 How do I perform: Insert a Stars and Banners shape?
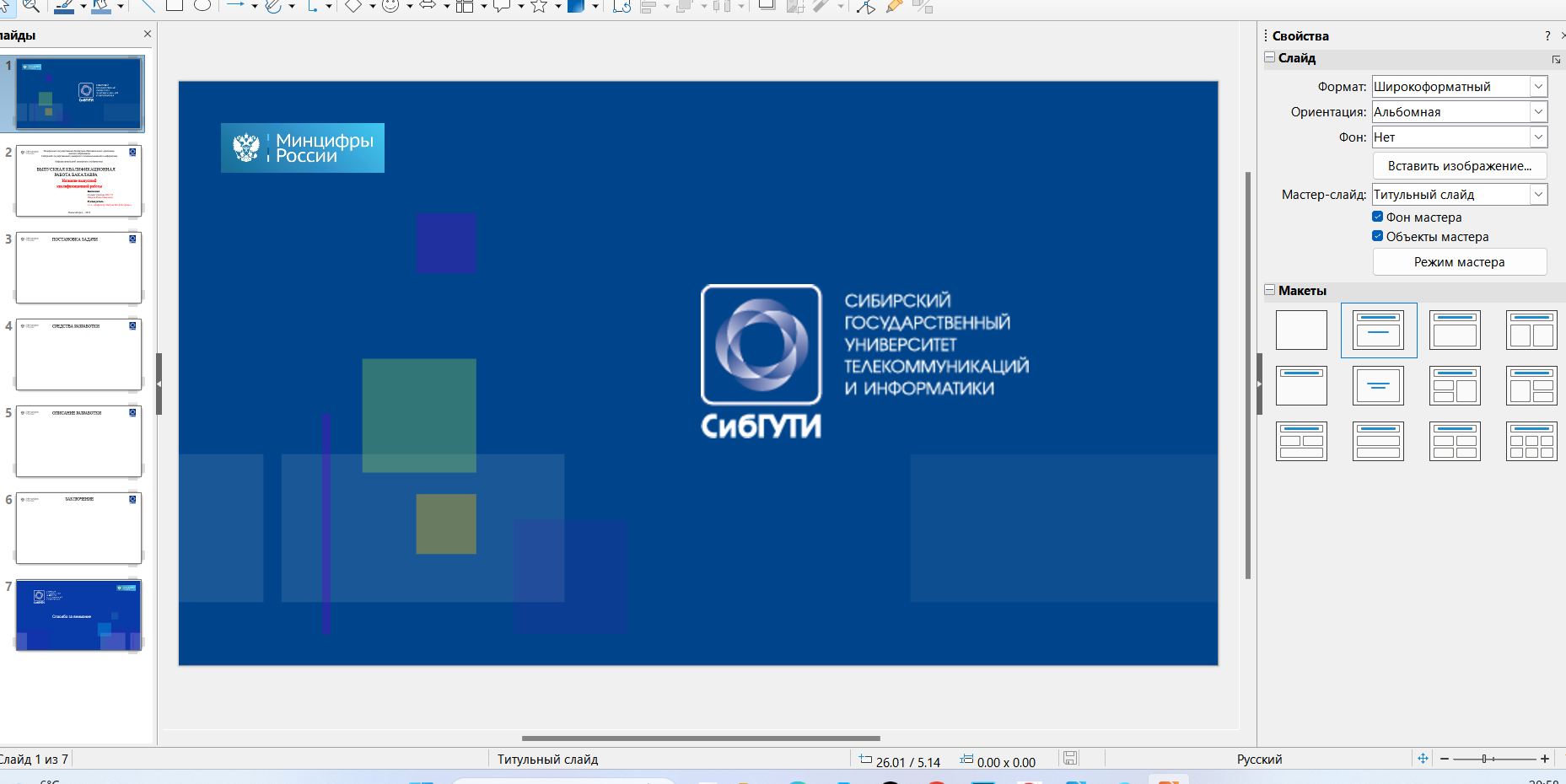[x=539, y=6]
